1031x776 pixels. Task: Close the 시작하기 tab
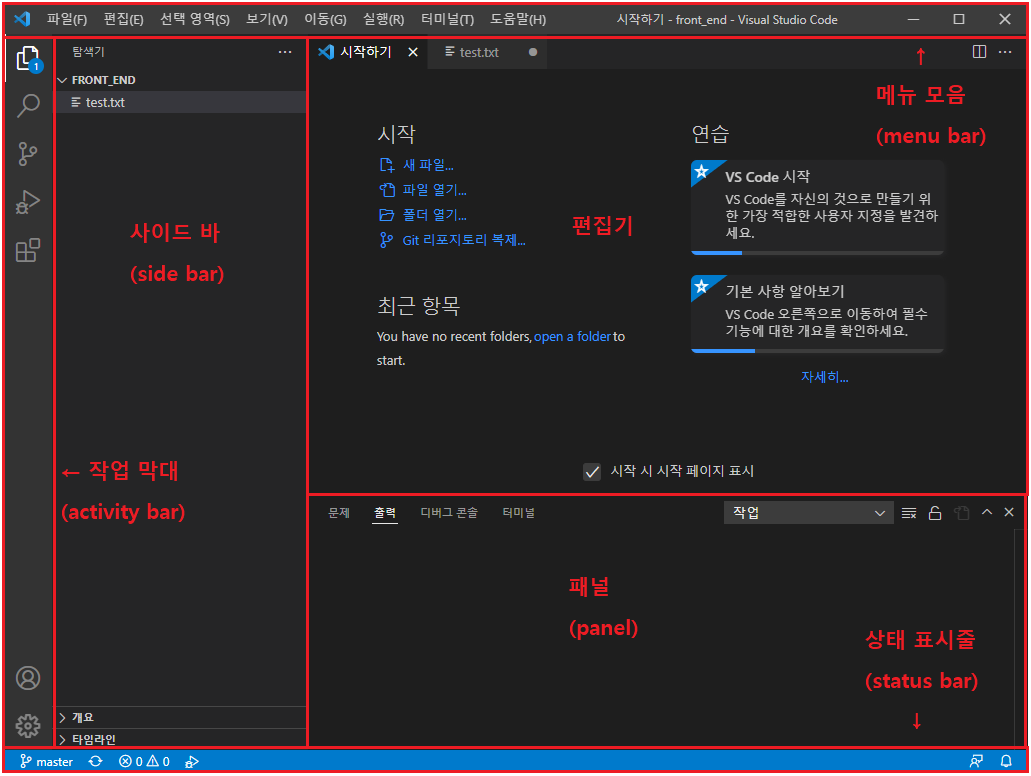click(x=413, y=52)
